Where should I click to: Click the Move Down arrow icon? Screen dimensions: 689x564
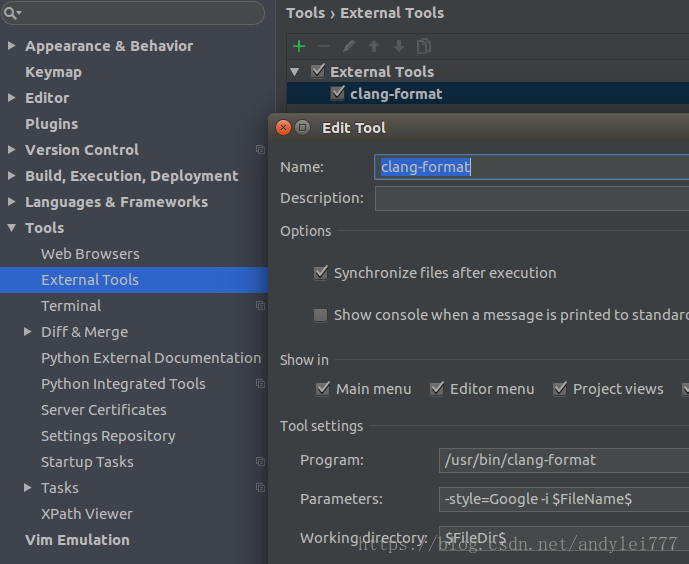coord(399,46)
